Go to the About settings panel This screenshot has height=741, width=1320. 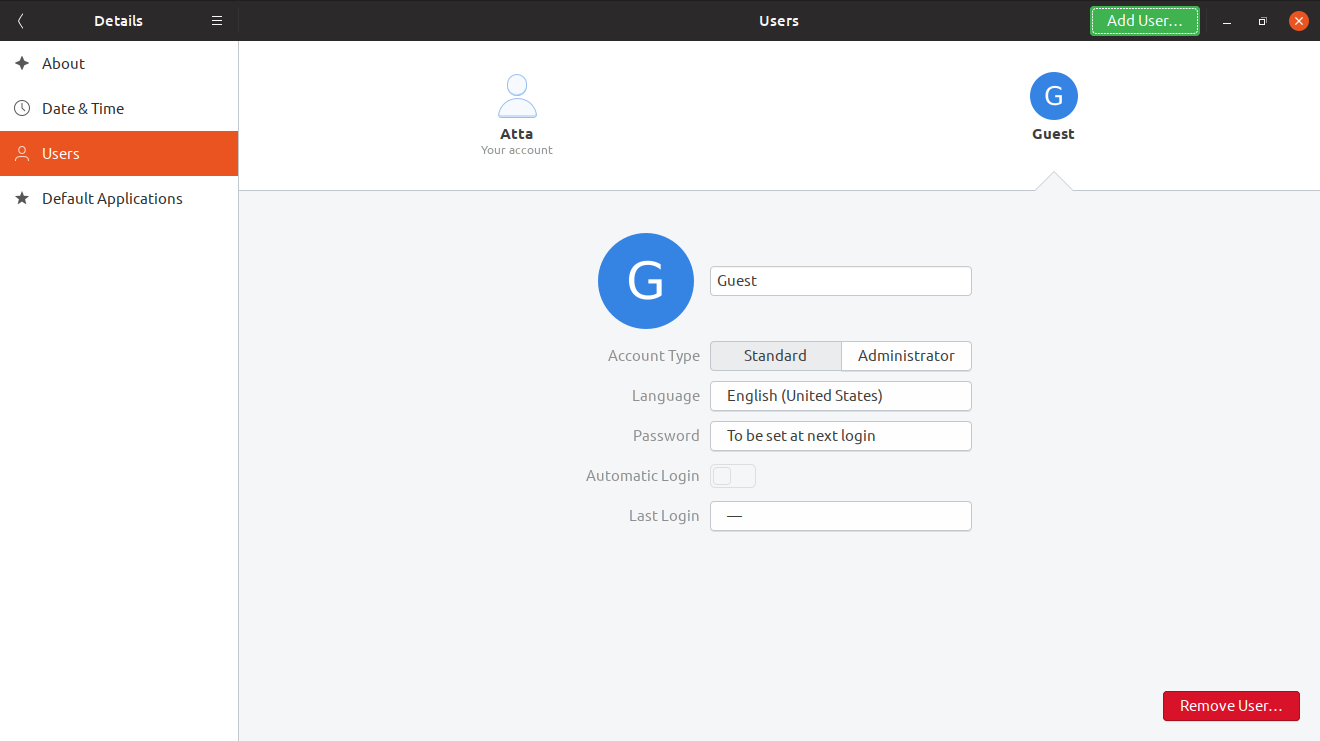click(64, 63)
